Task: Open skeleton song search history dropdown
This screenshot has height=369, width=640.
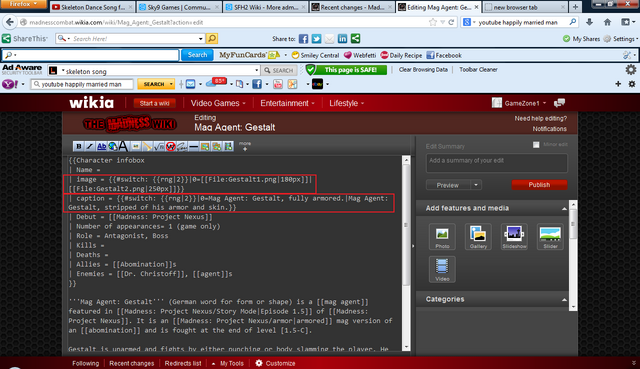Action: coord(256,70)
